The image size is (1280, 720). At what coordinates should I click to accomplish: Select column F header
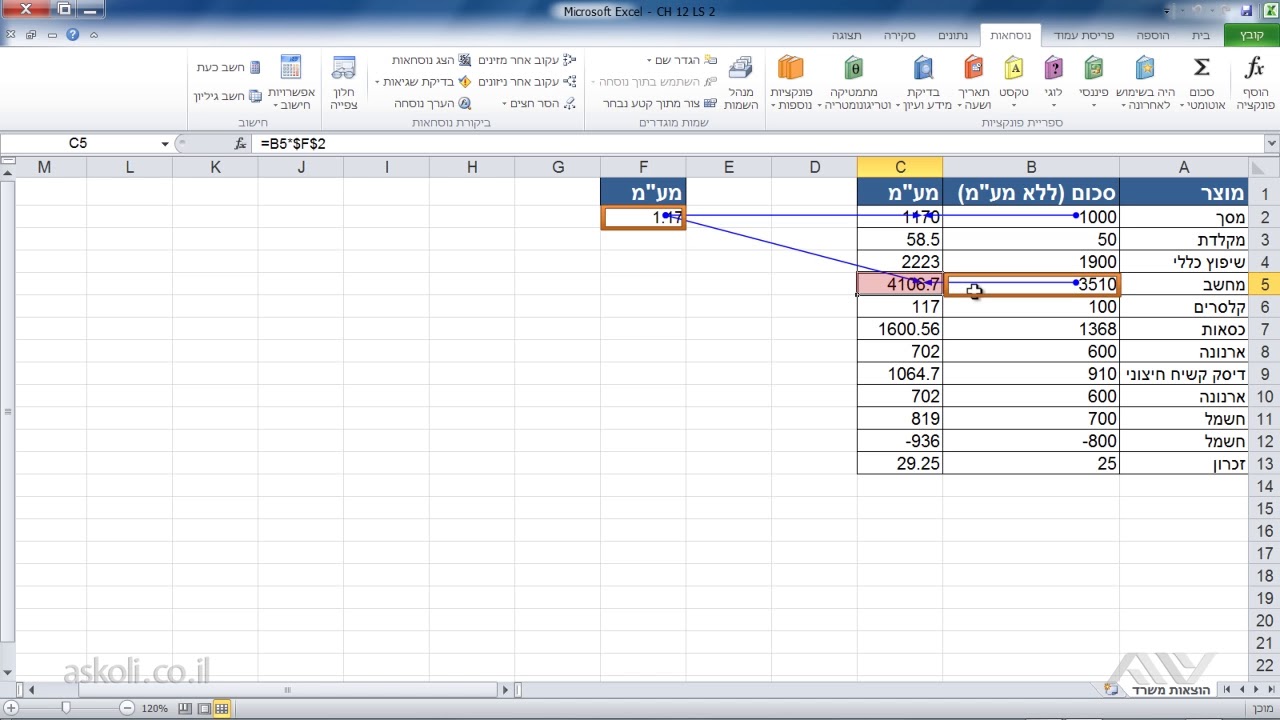643,167
